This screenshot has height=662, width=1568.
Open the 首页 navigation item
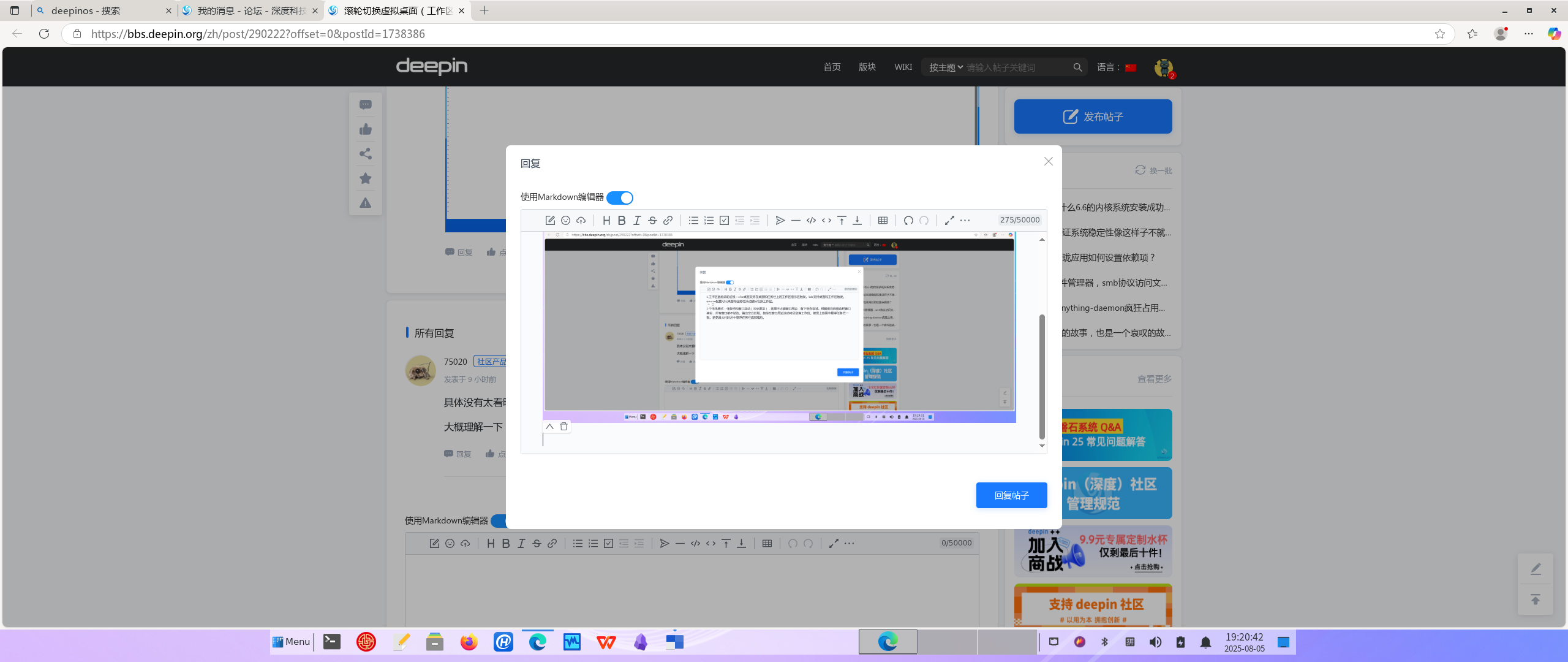tap(832, 67)
